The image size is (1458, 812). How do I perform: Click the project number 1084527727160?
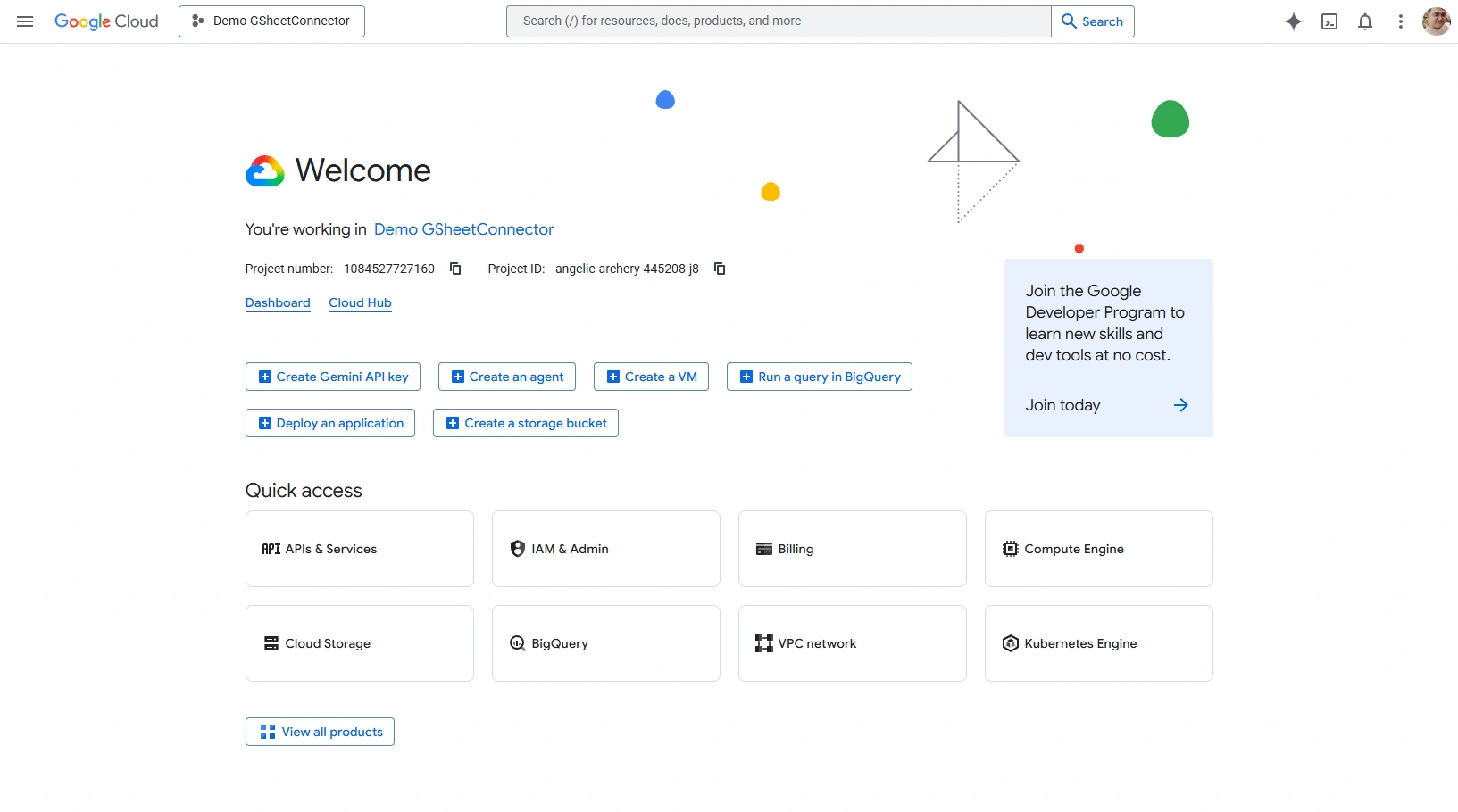pos(389,269)
